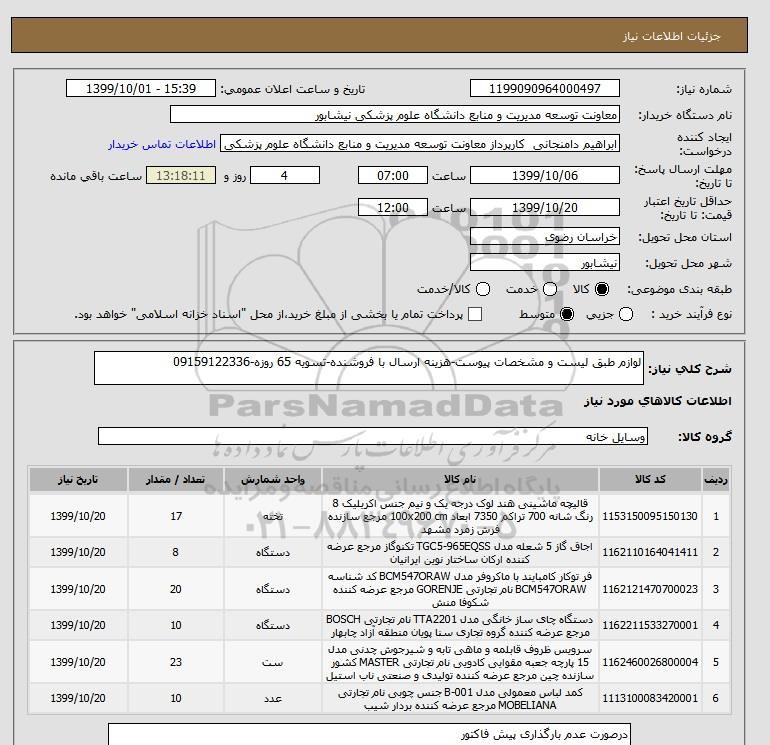
Task: Click unit ست in row 5
Action: click(273, 662)
